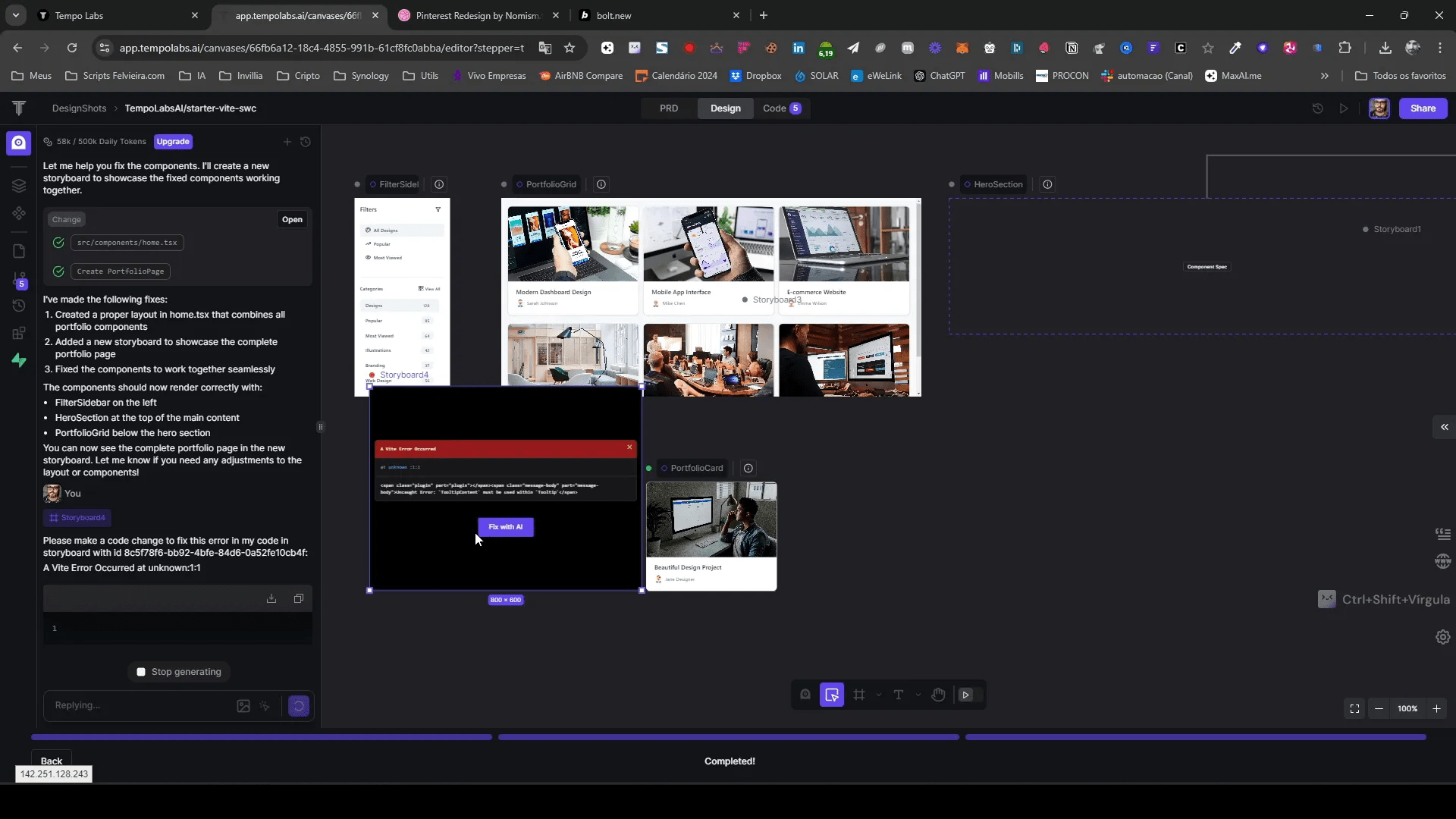Zoom out with minus button
Screen dimensions: 1456x819
coord(1379,708)
